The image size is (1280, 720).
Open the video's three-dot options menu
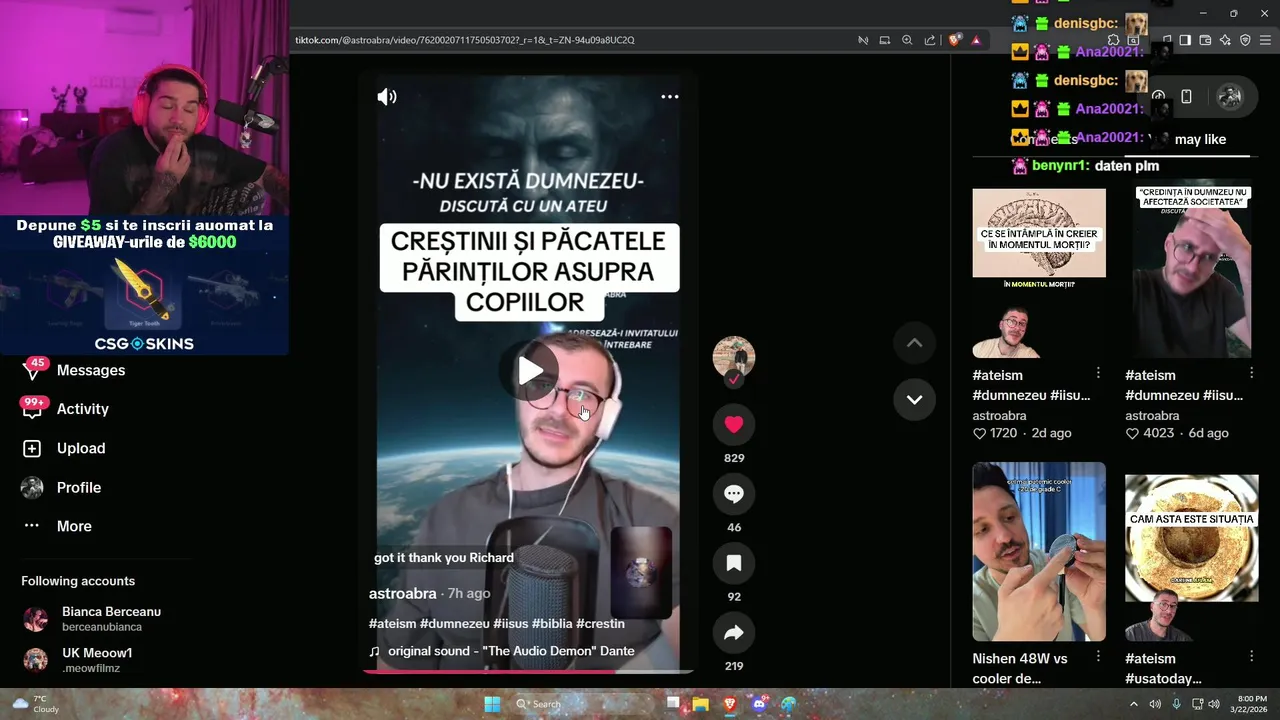pos(670,97)
